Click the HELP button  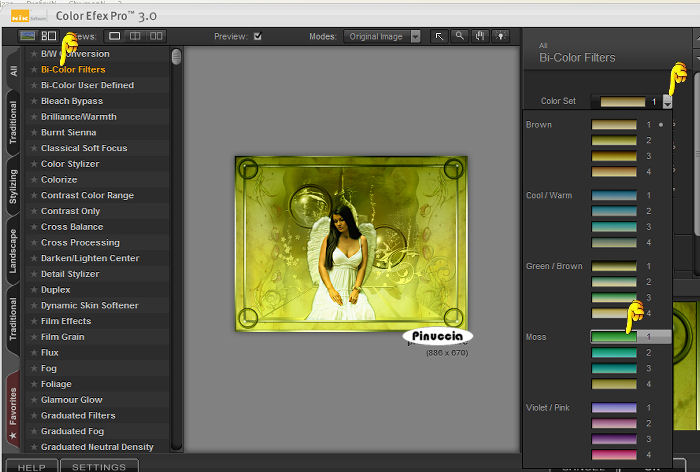click(32, 466)
